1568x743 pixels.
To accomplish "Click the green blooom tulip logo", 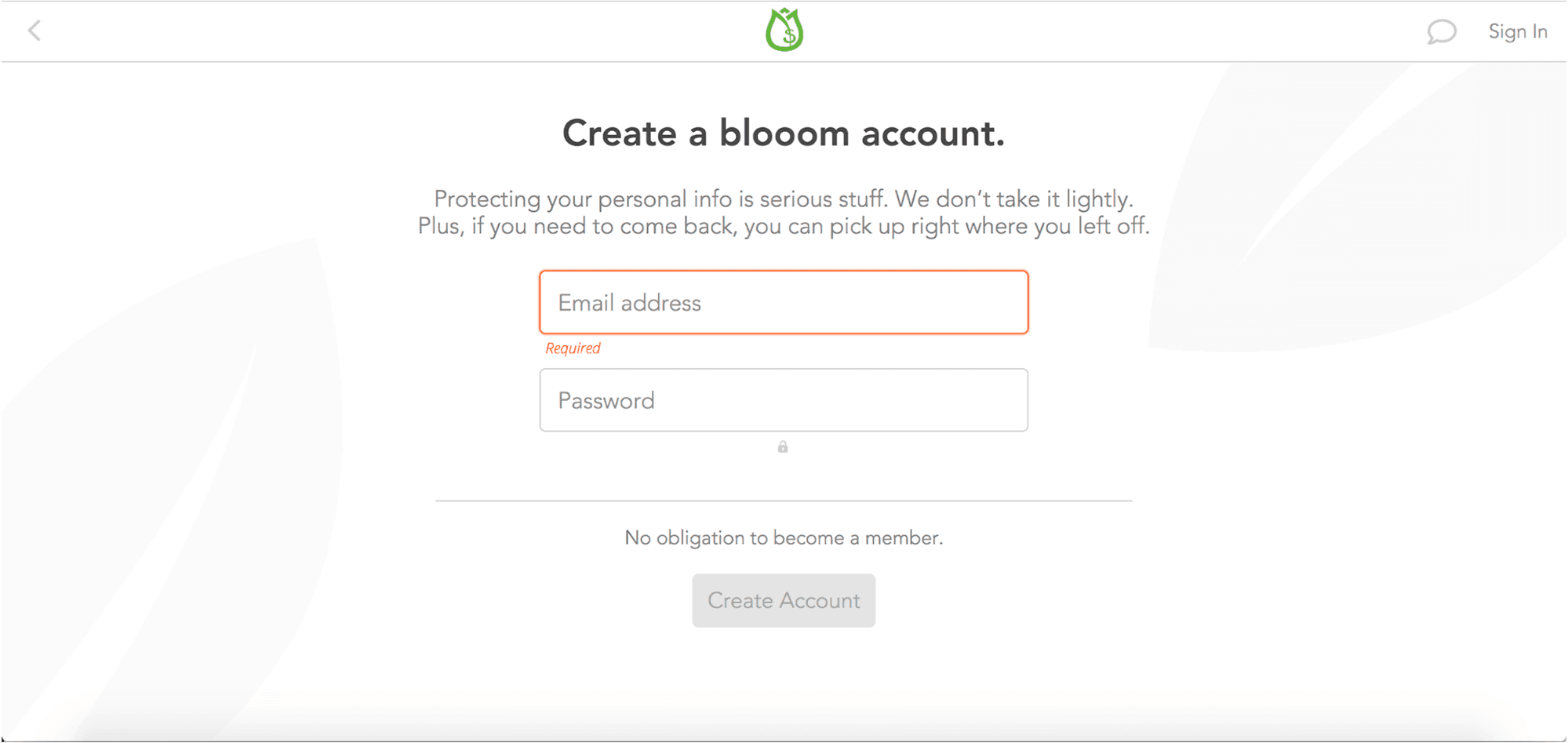I will 784,30.
